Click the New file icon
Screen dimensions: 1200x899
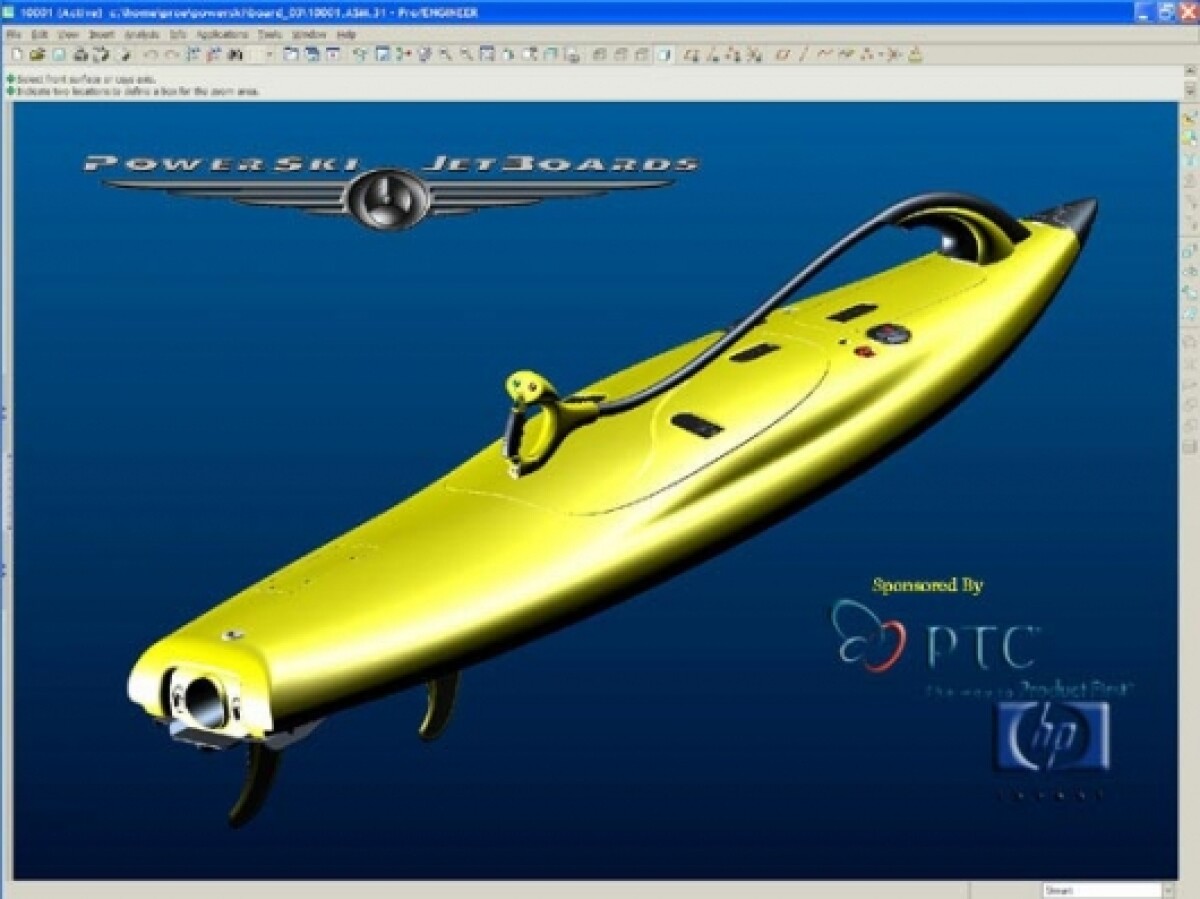16,54
